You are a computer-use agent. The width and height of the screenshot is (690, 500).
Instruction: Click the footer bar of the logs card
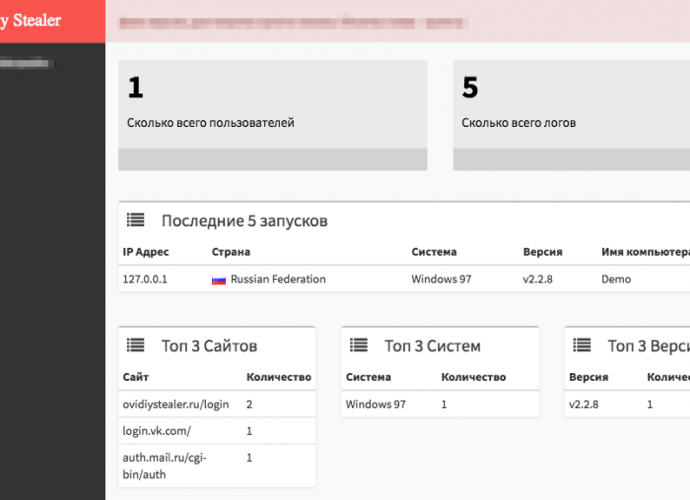(572, 159)
